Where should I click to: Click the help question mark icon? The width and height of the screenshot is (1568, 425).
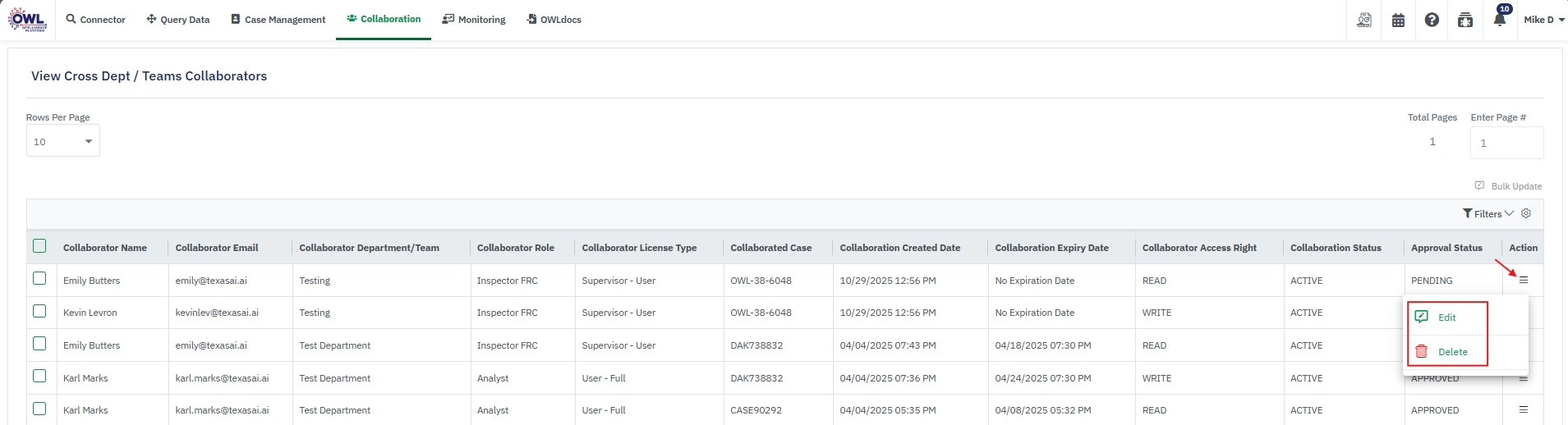coord(1432,21)
